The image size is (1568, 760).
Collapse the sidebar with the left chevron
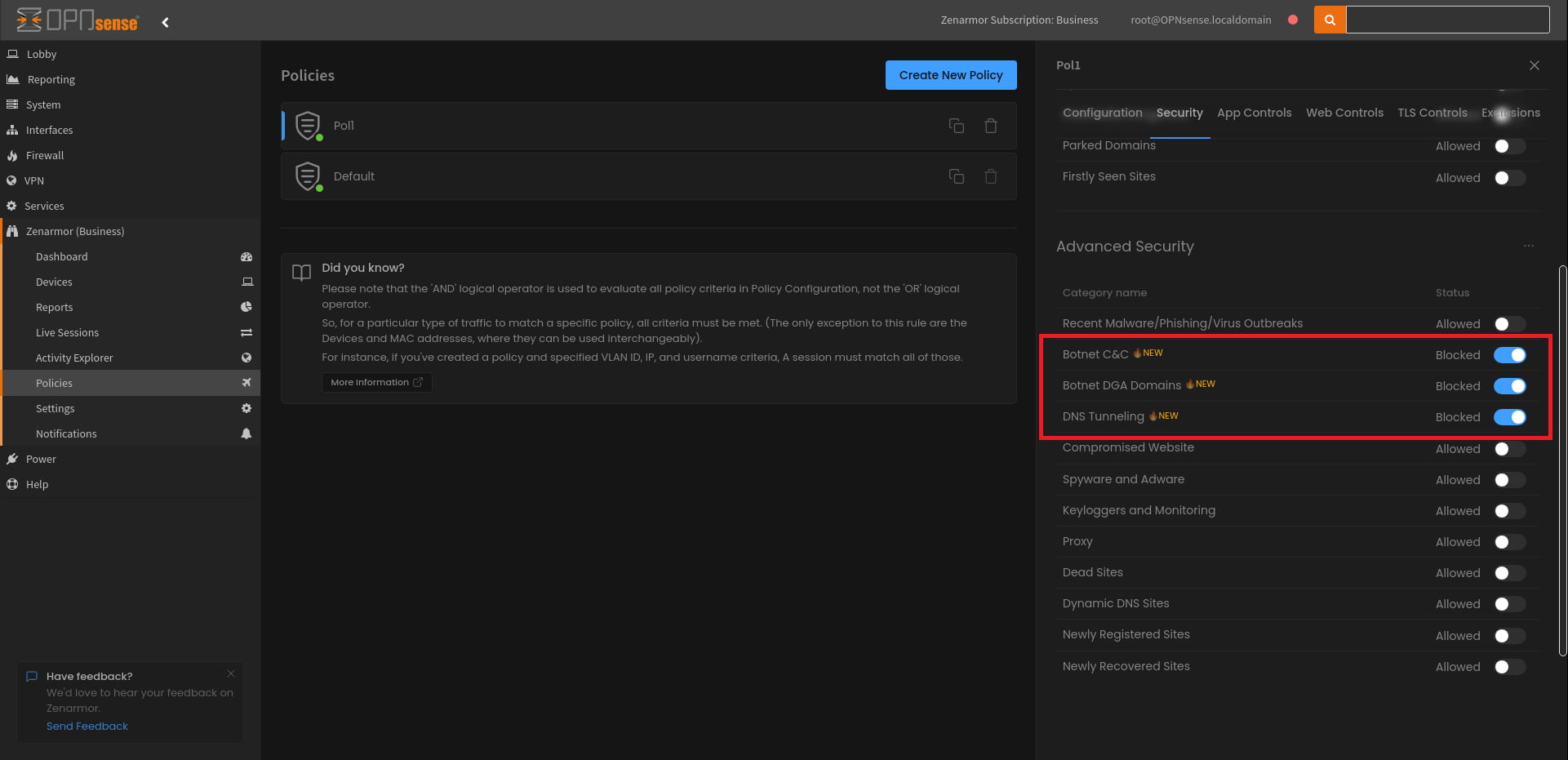click(165, 22)
